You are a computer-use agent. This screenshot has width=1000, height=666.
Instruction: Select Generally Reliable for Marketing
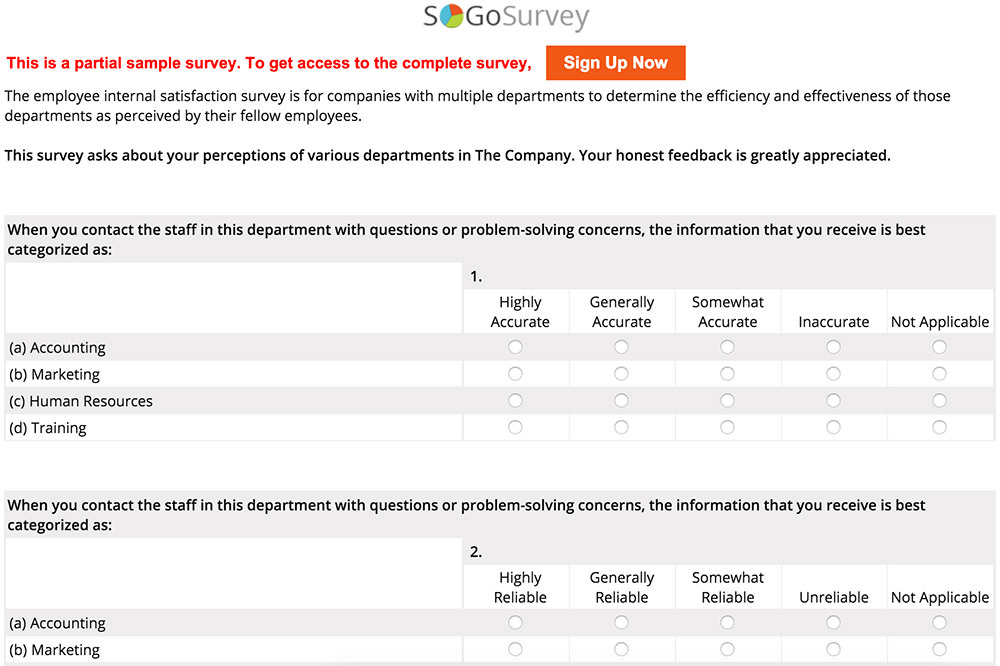[x=621, y=649]
